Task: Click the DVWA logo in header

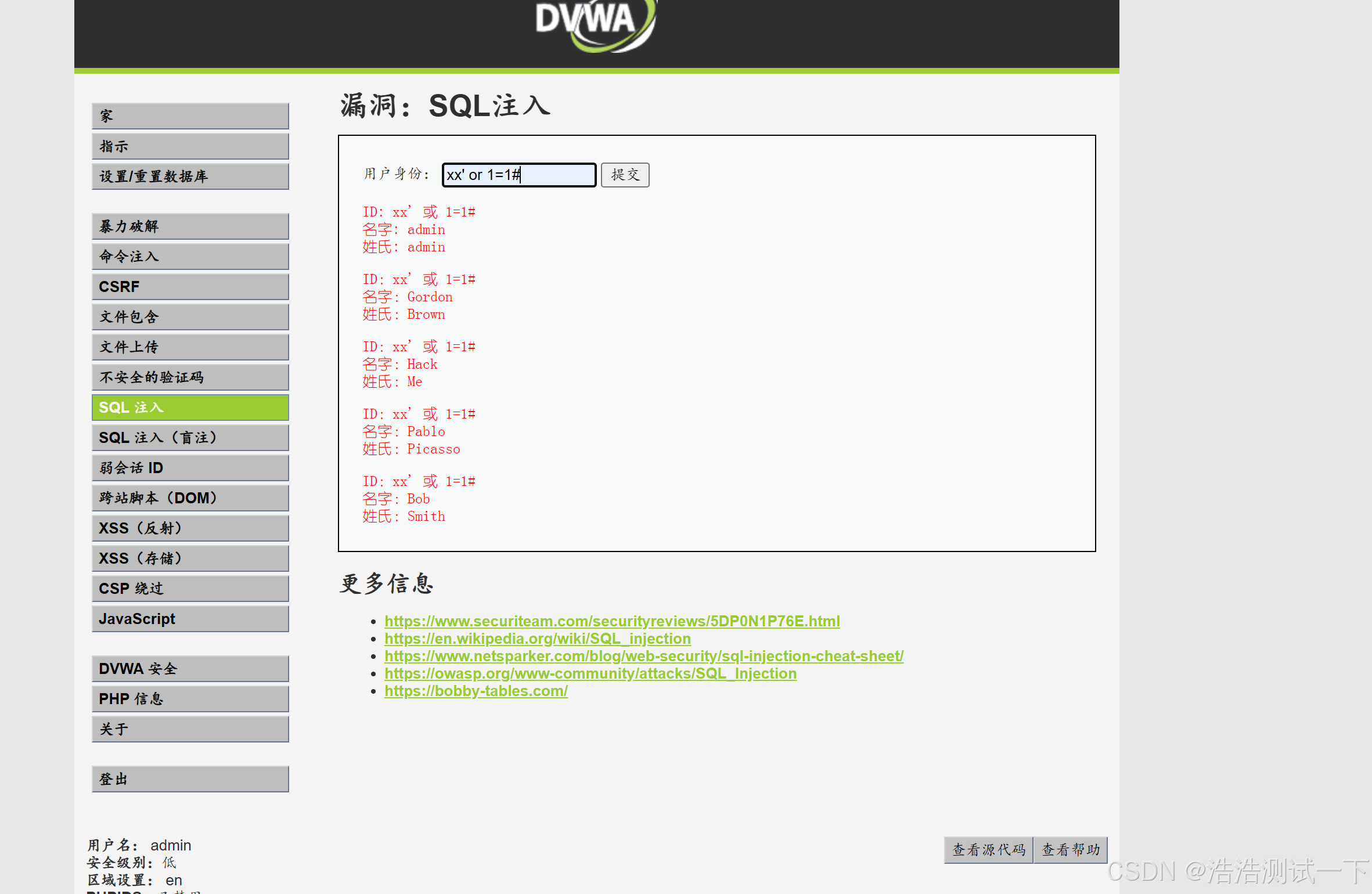Action: click(596, 23)
